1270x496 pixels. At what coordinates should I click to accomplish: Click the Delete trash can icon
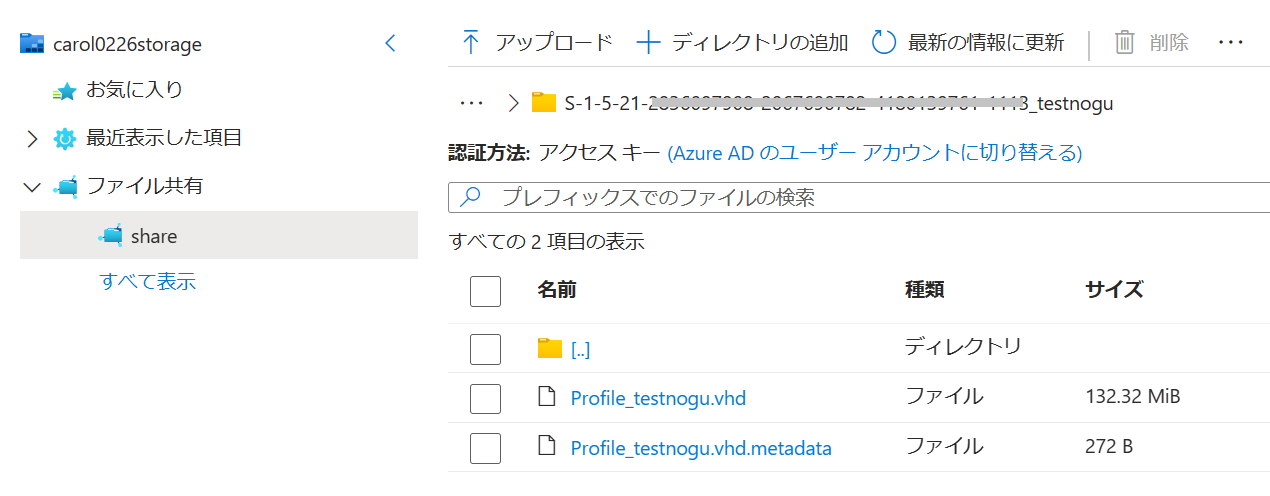(x=1125, y=43)
